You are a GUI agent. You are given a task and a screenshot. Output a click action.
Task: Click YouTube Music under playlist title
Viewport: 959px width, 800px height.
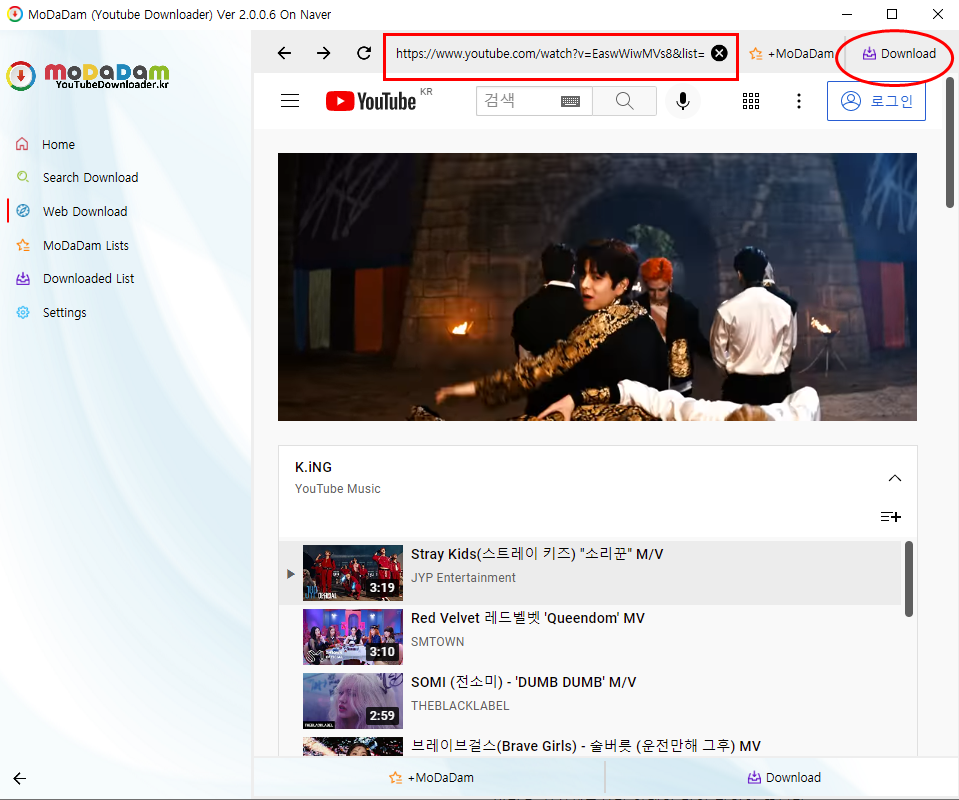coord(338,489)
